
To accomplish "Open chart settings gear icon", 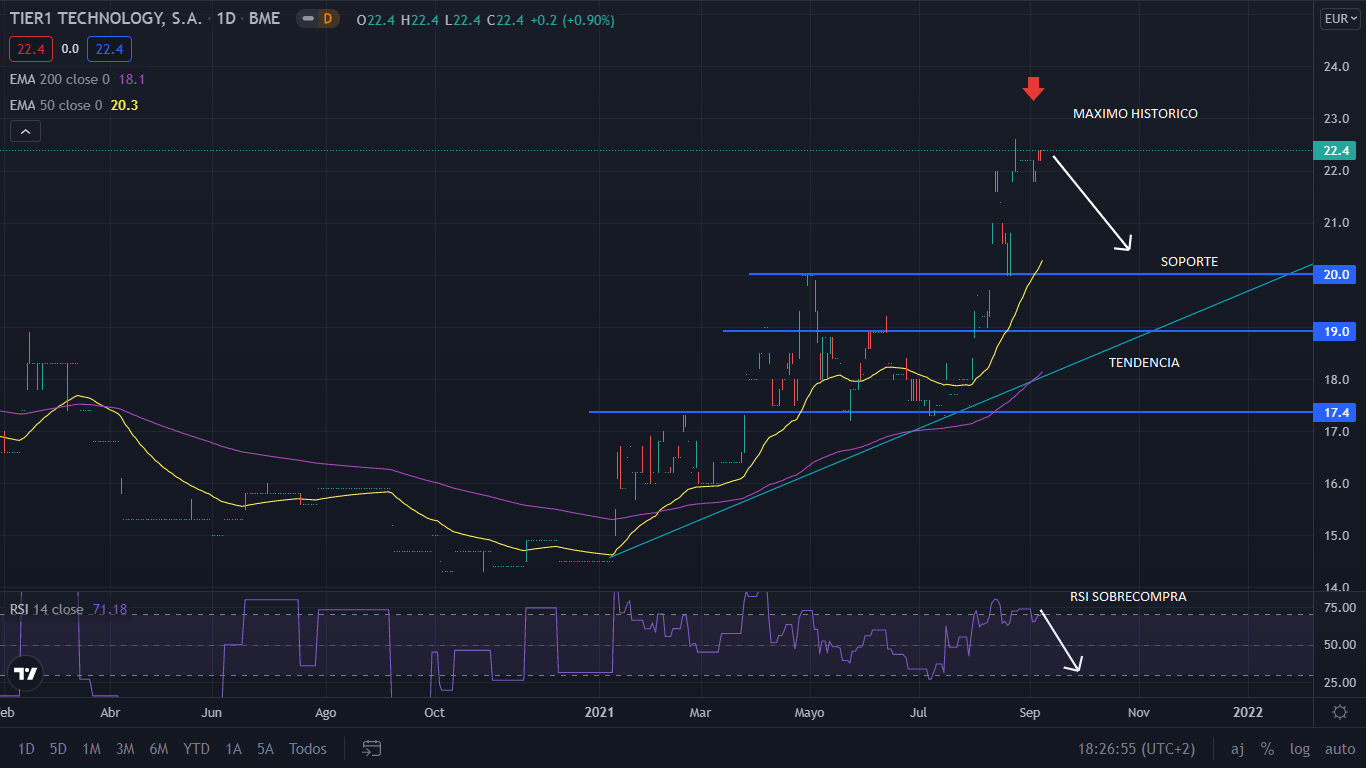I will coord(1340,712).
